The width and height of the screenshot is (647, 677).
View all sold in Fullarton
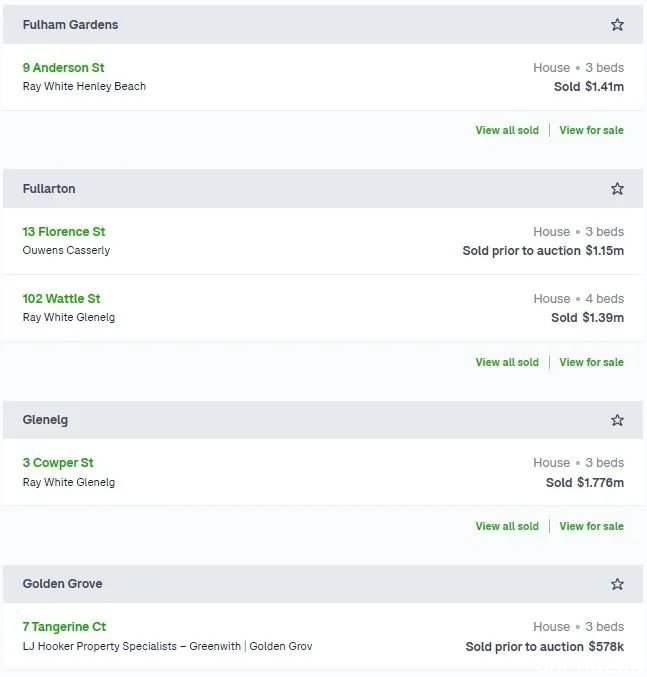(507, 362)
